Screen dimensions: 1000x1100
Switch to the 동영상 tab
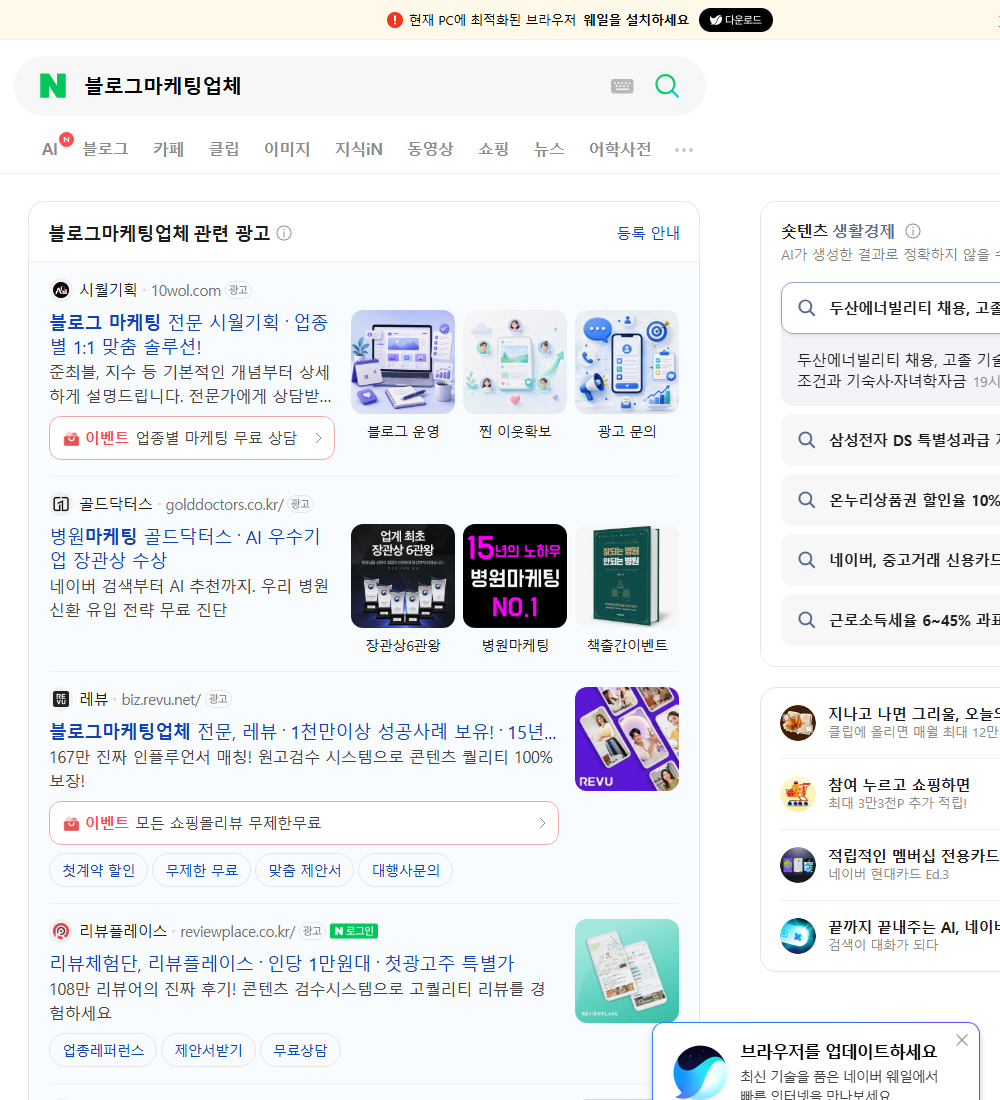coord(430,149)
